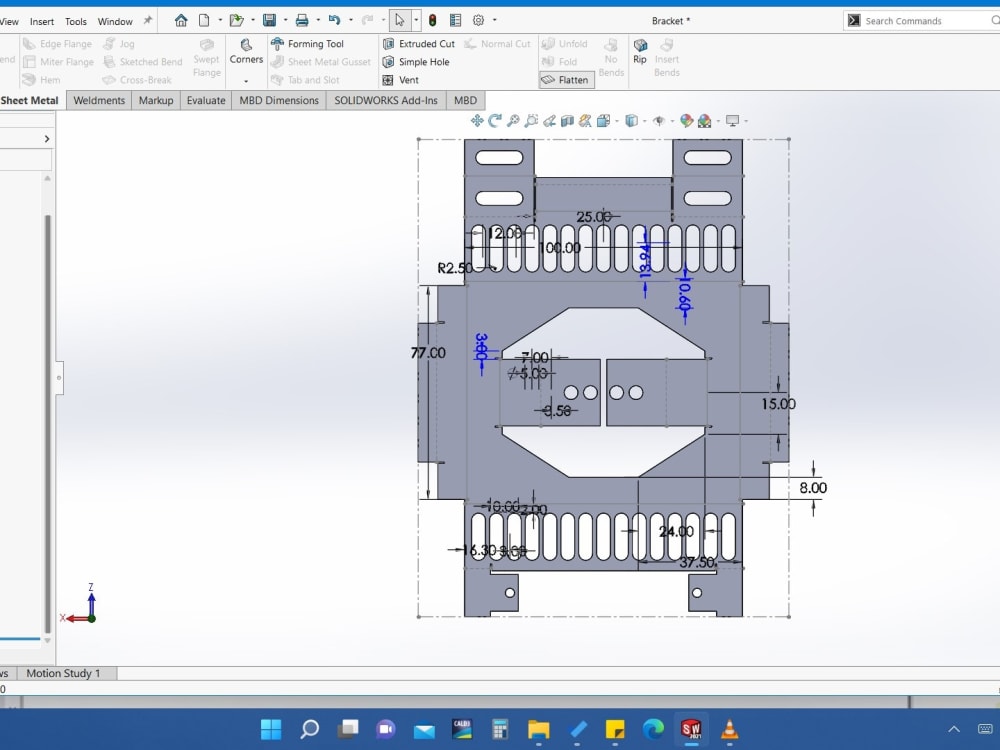Expand the Save button dropdown arrow
1000x750 pixels.
pyautogui.click(x=284, y=20)
